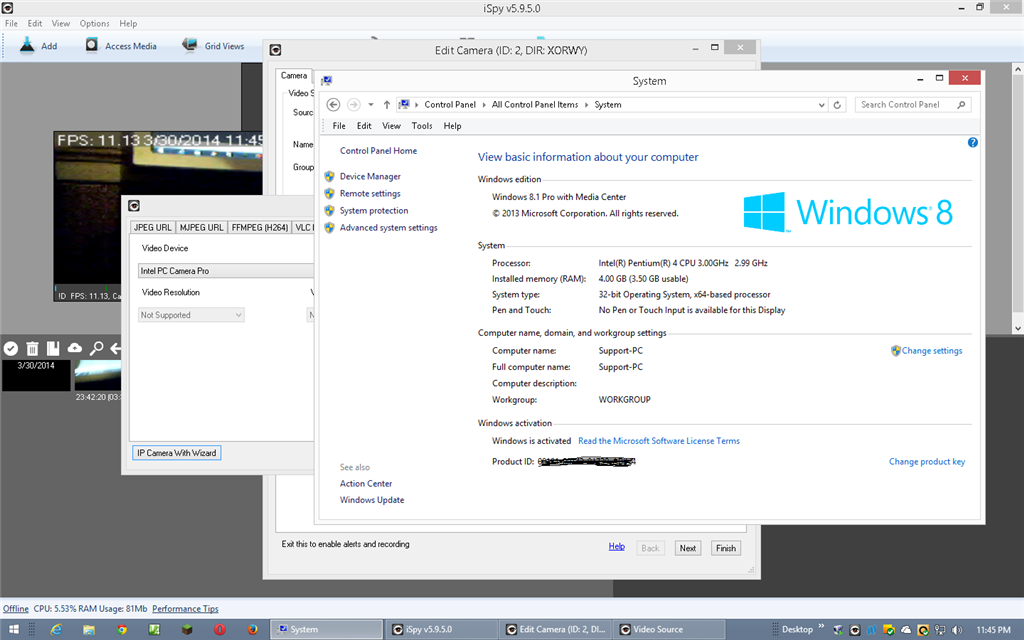Open Performance Tips in the status bar
The image size is (1024, 640).
[185, 609]
